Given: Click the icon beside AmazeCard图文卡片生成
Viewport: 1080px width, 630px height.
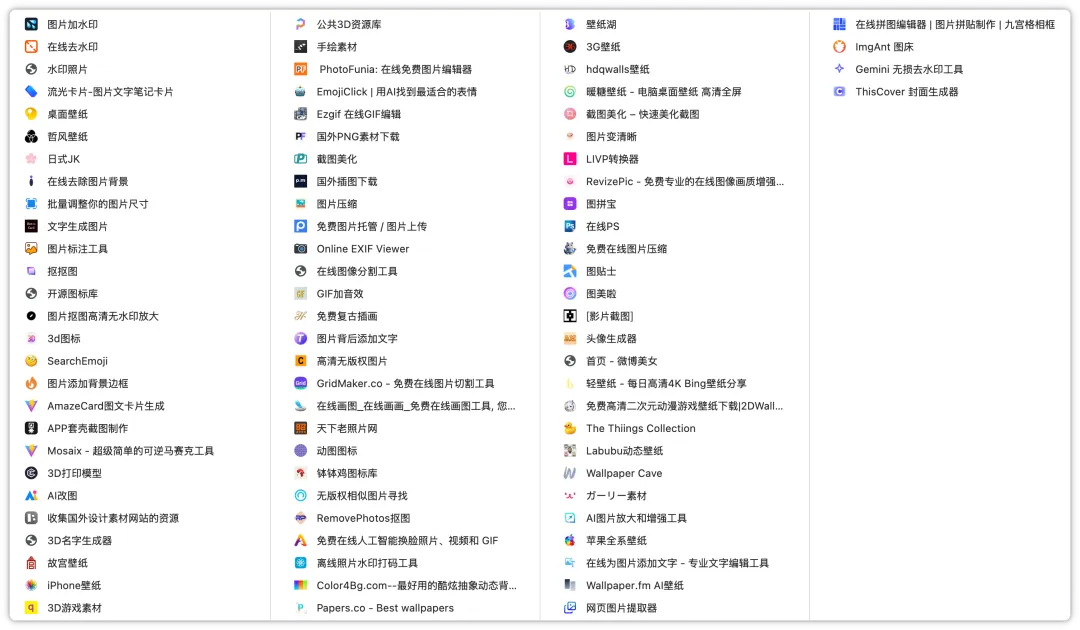Looking at the screenshot, I should [x=31, y=406].
